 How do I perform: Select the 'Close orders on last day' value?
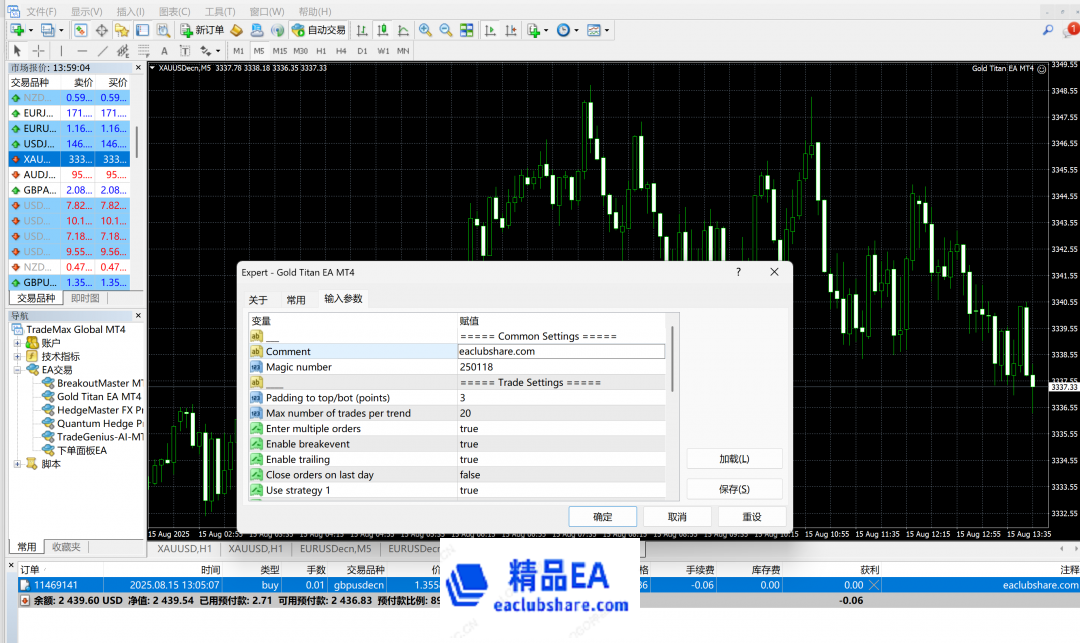click(x=560, y=475)
